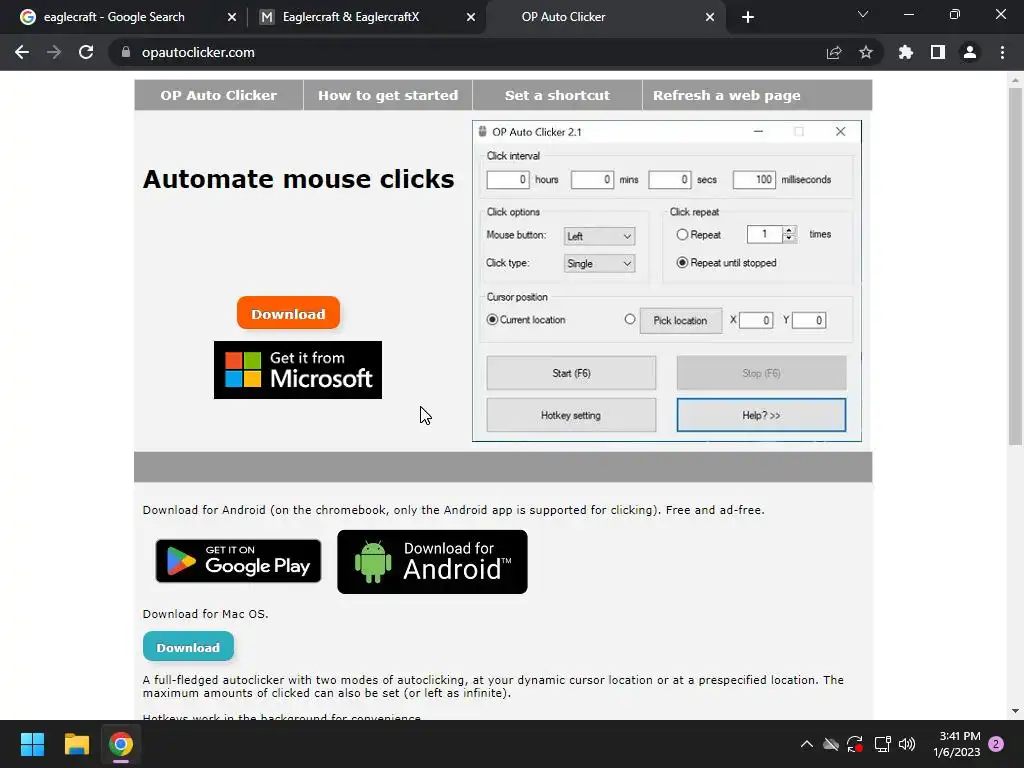
Task: Open a new browser tab
Action: click(748, 17)
